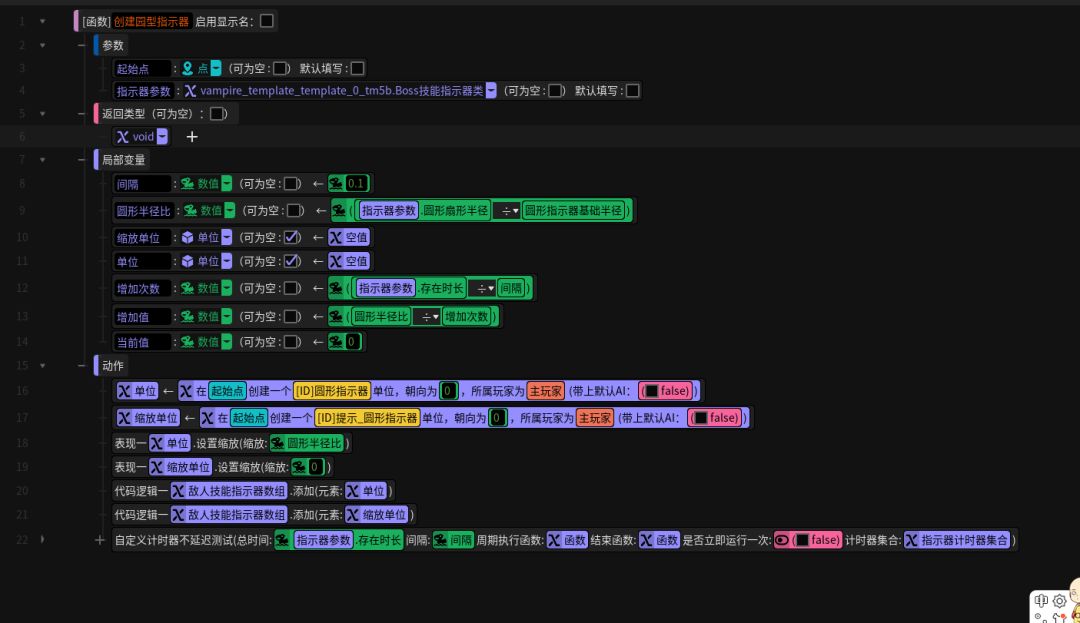
Task: Uncheck 可为空 on the 缩放单位 variable
Action: coord(291,237)
